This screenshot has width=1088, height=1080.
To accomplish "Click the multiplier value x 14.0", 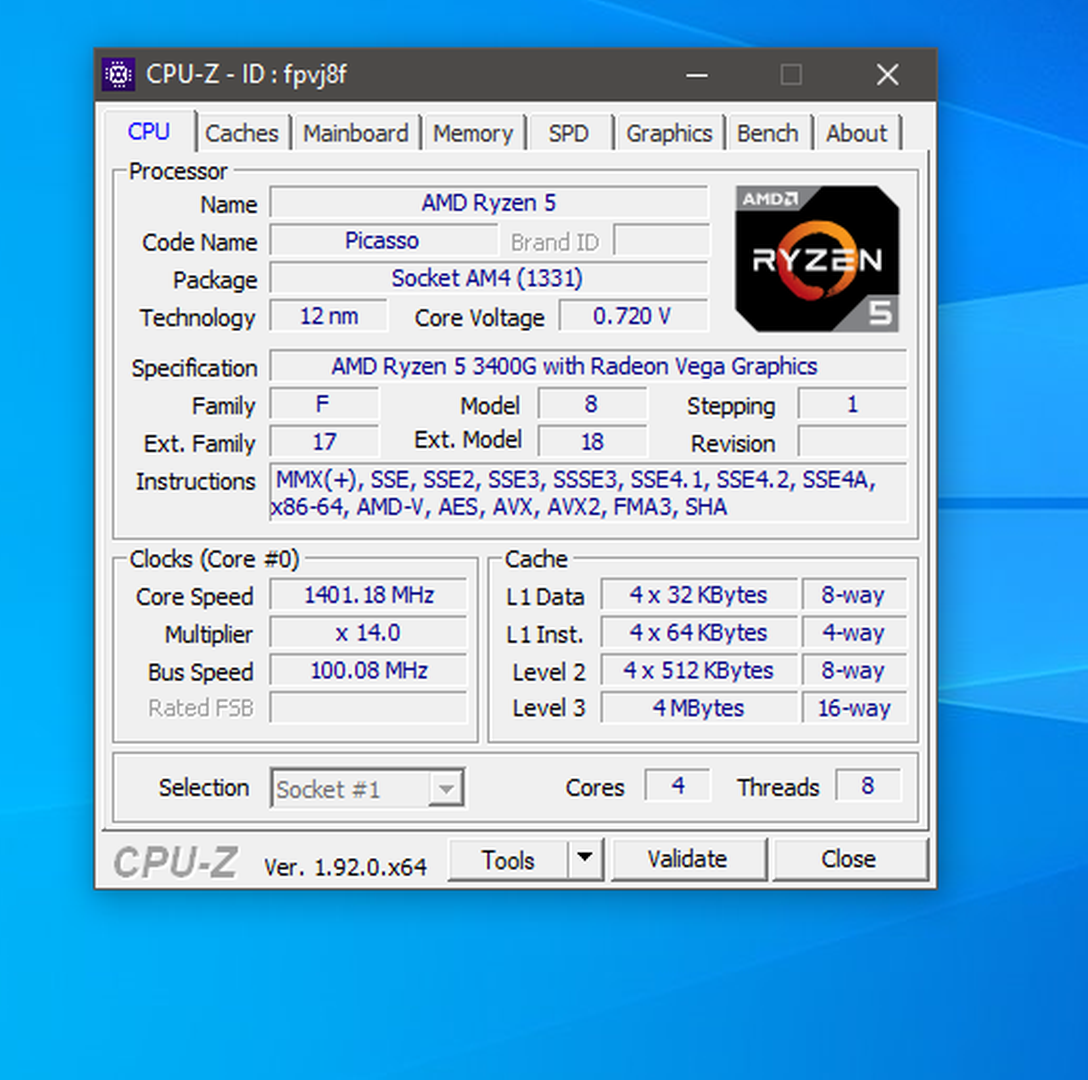I will 368,632.
